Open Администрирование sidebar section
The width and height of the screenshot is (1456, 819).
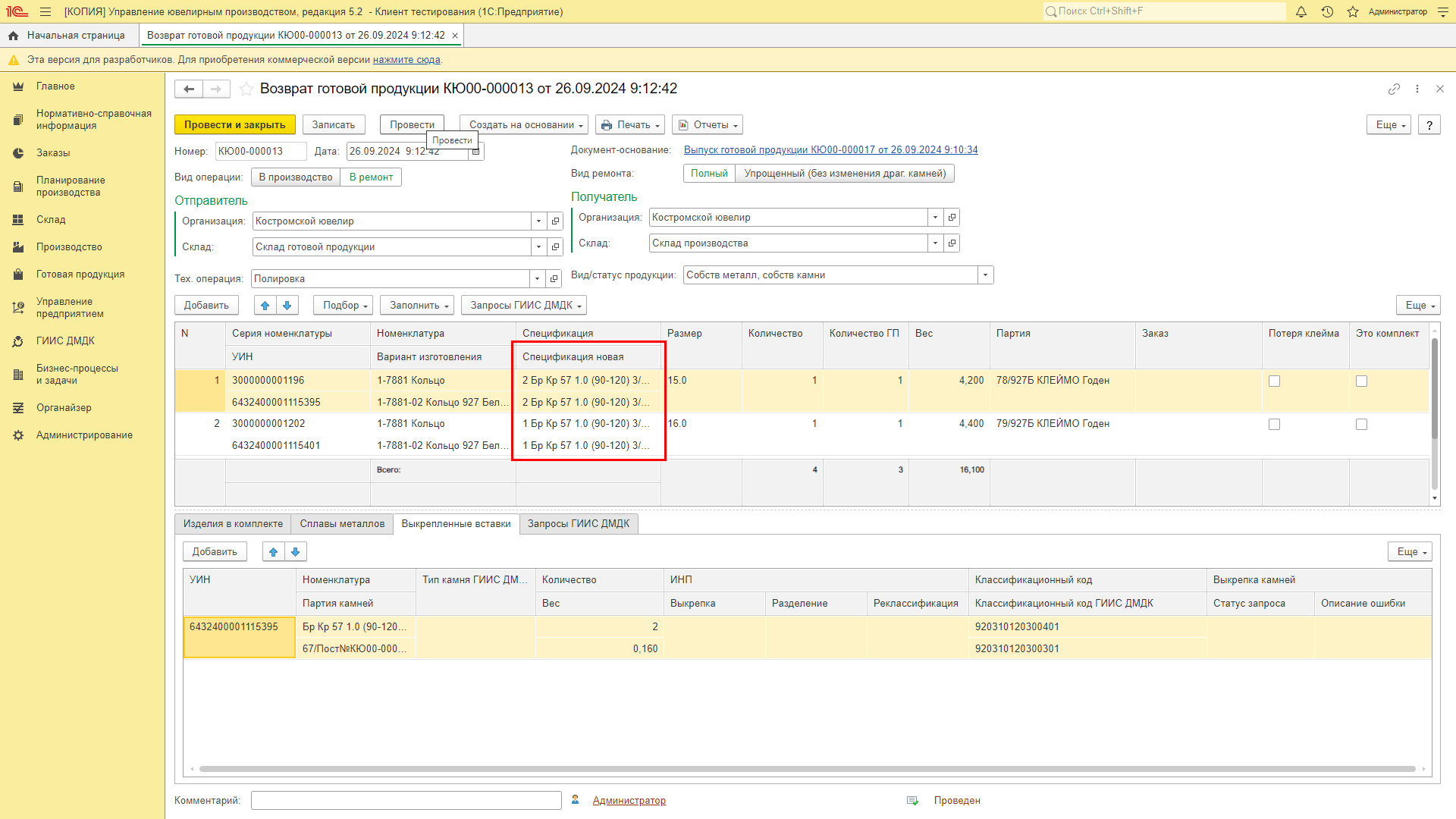point(84,435)
